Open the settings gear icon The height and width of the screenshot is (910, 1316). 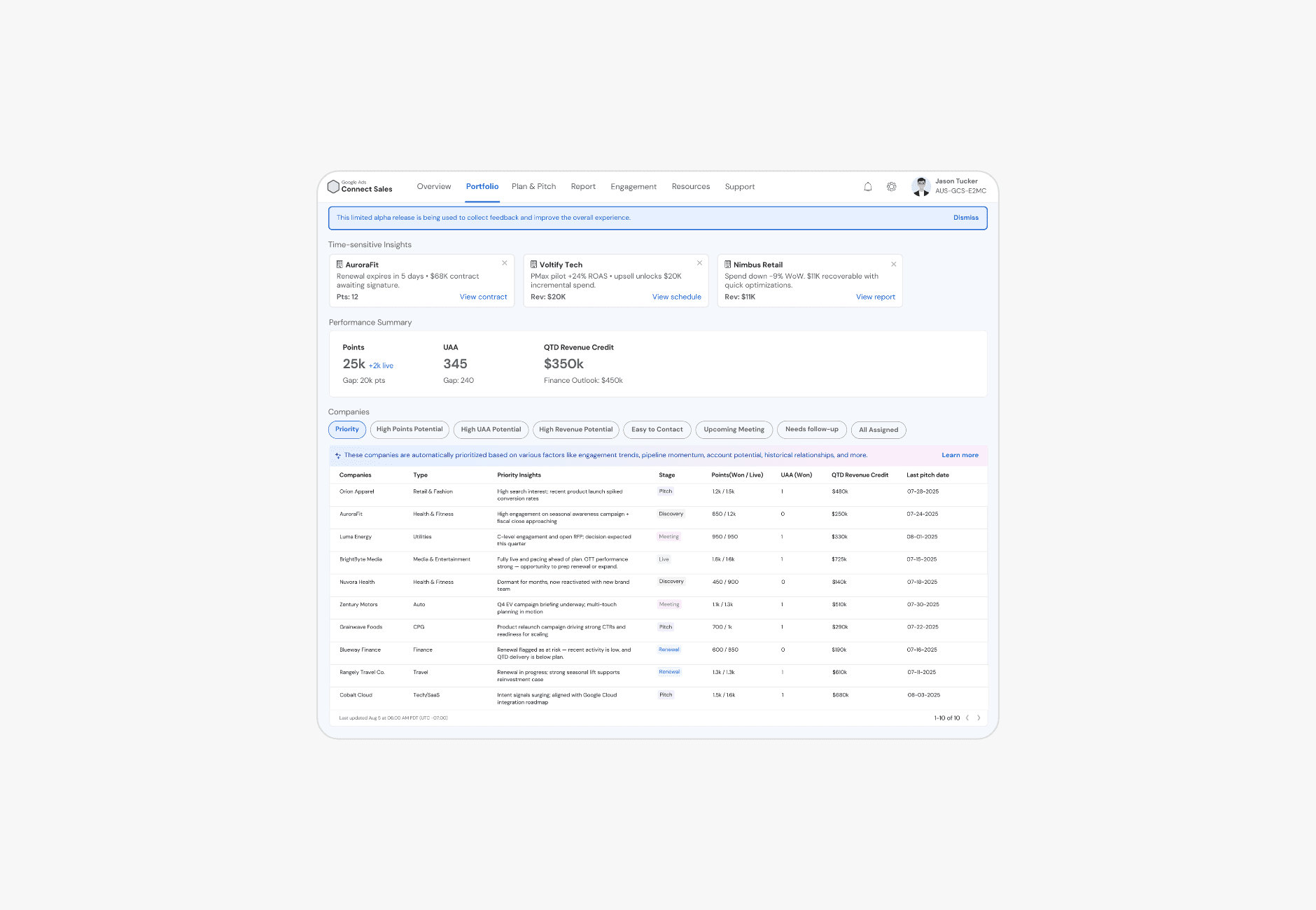coord(891,187)
